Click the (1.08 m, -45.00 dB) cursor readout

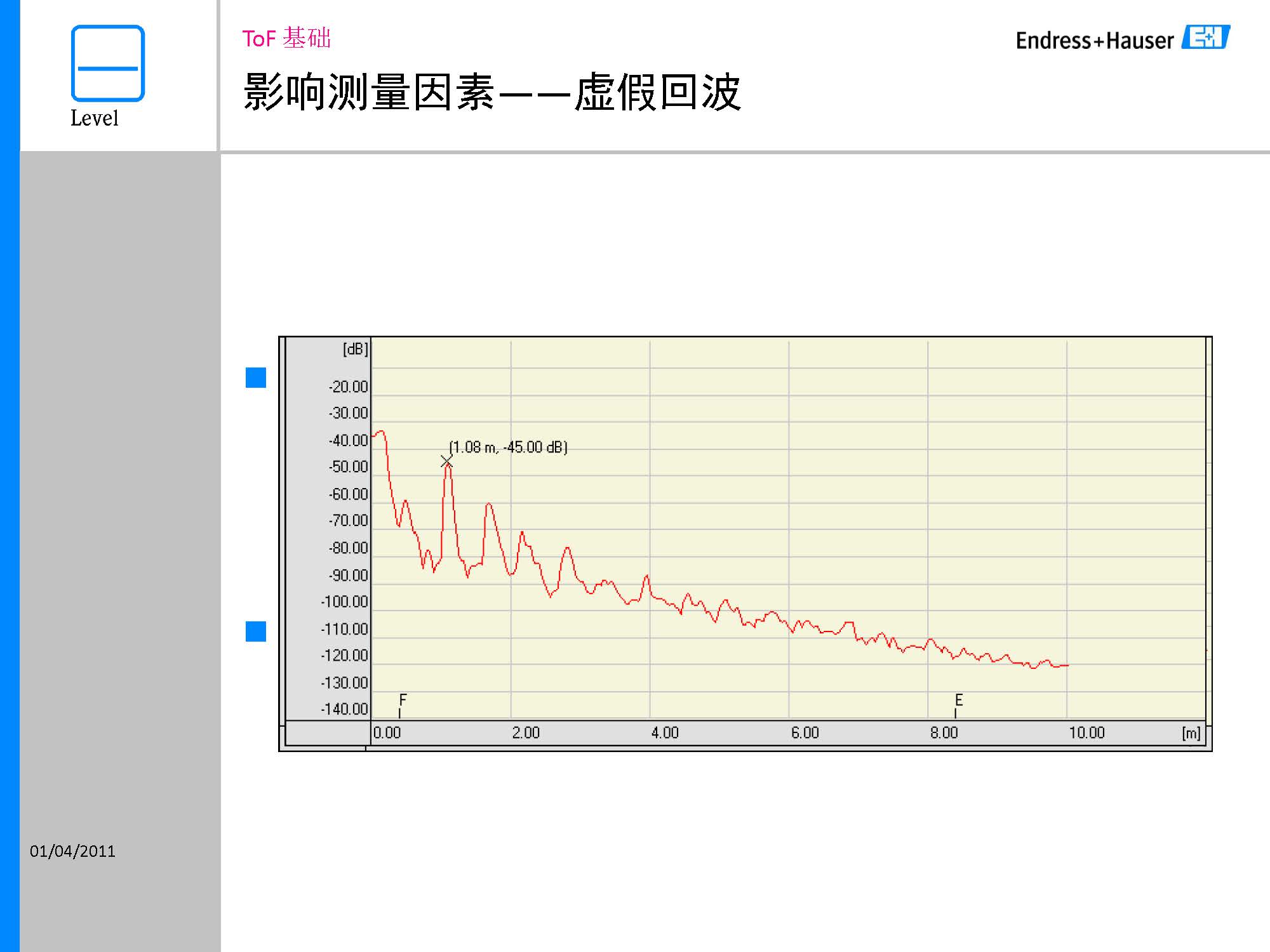(x=508, y=447)
